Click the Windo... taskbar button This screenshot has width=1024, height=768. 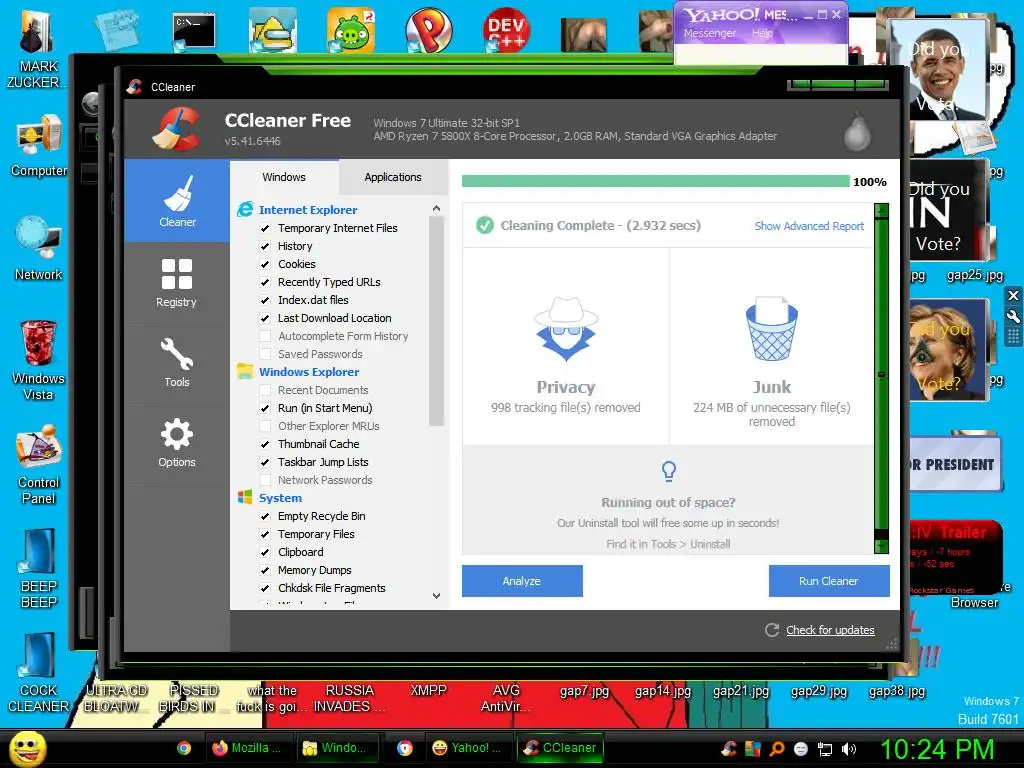pos(338,748)
